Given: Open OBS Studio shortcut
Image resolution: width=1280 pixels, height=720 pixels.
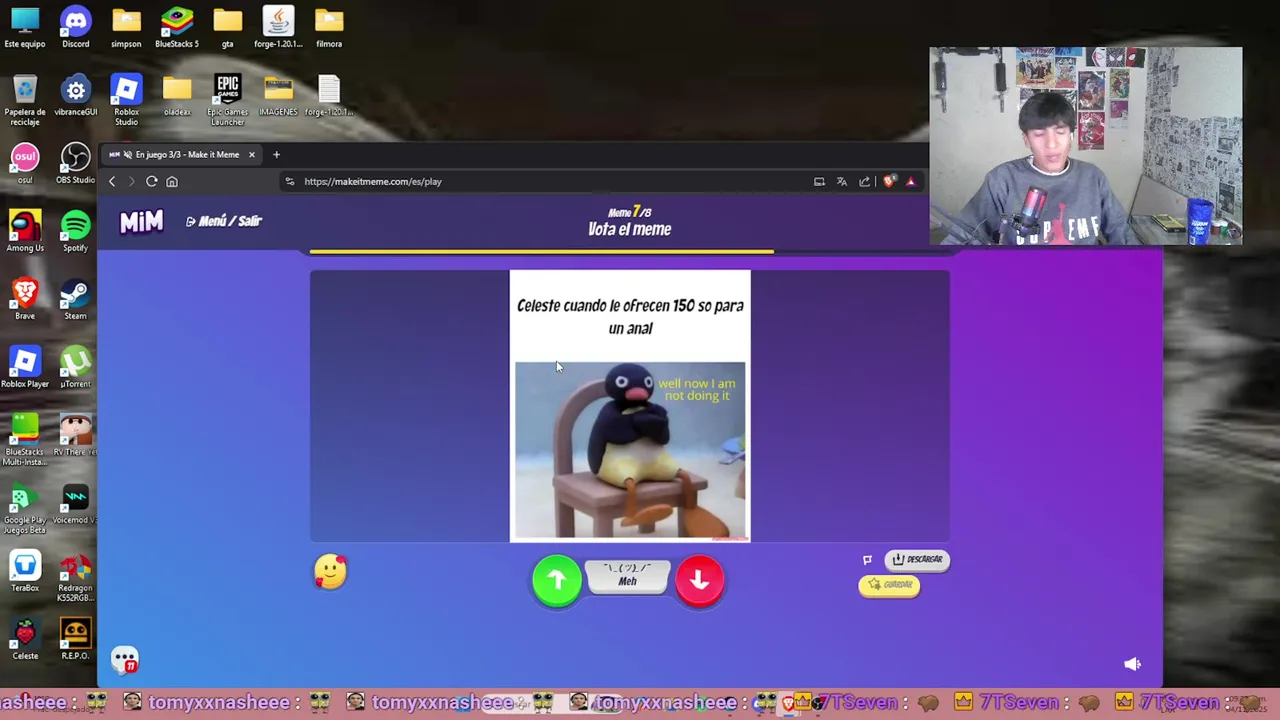Looking at the screenshot, I should pos(75,163).
